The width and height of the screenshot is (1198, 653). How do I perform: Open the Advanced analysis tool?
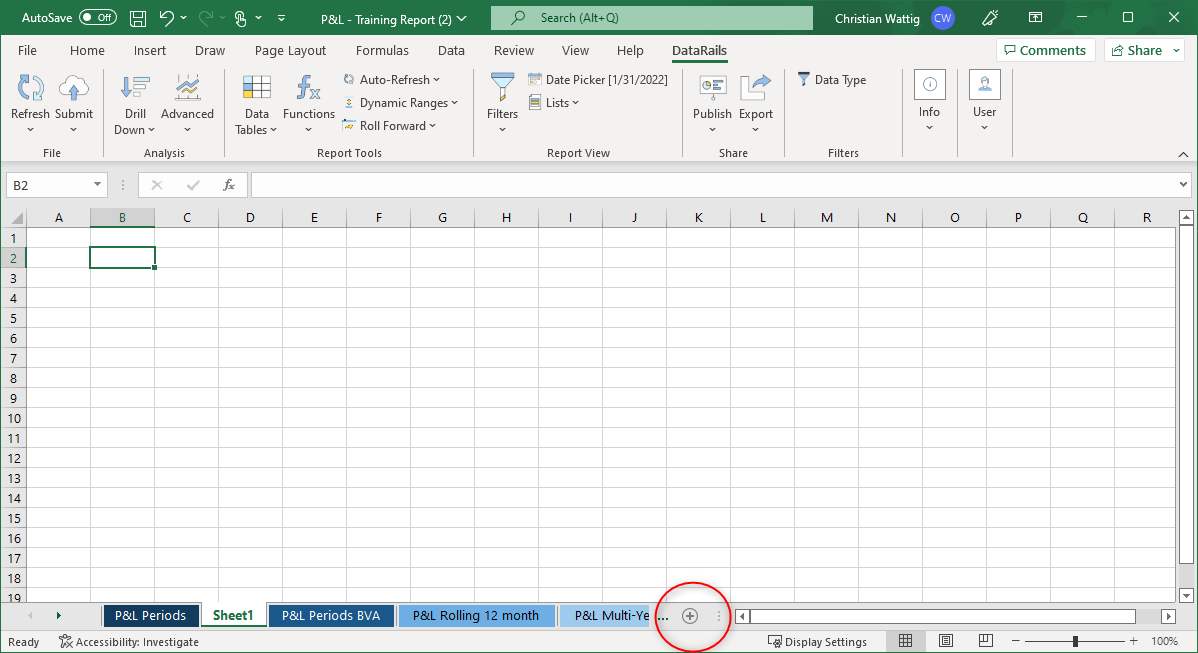(187, 105)
